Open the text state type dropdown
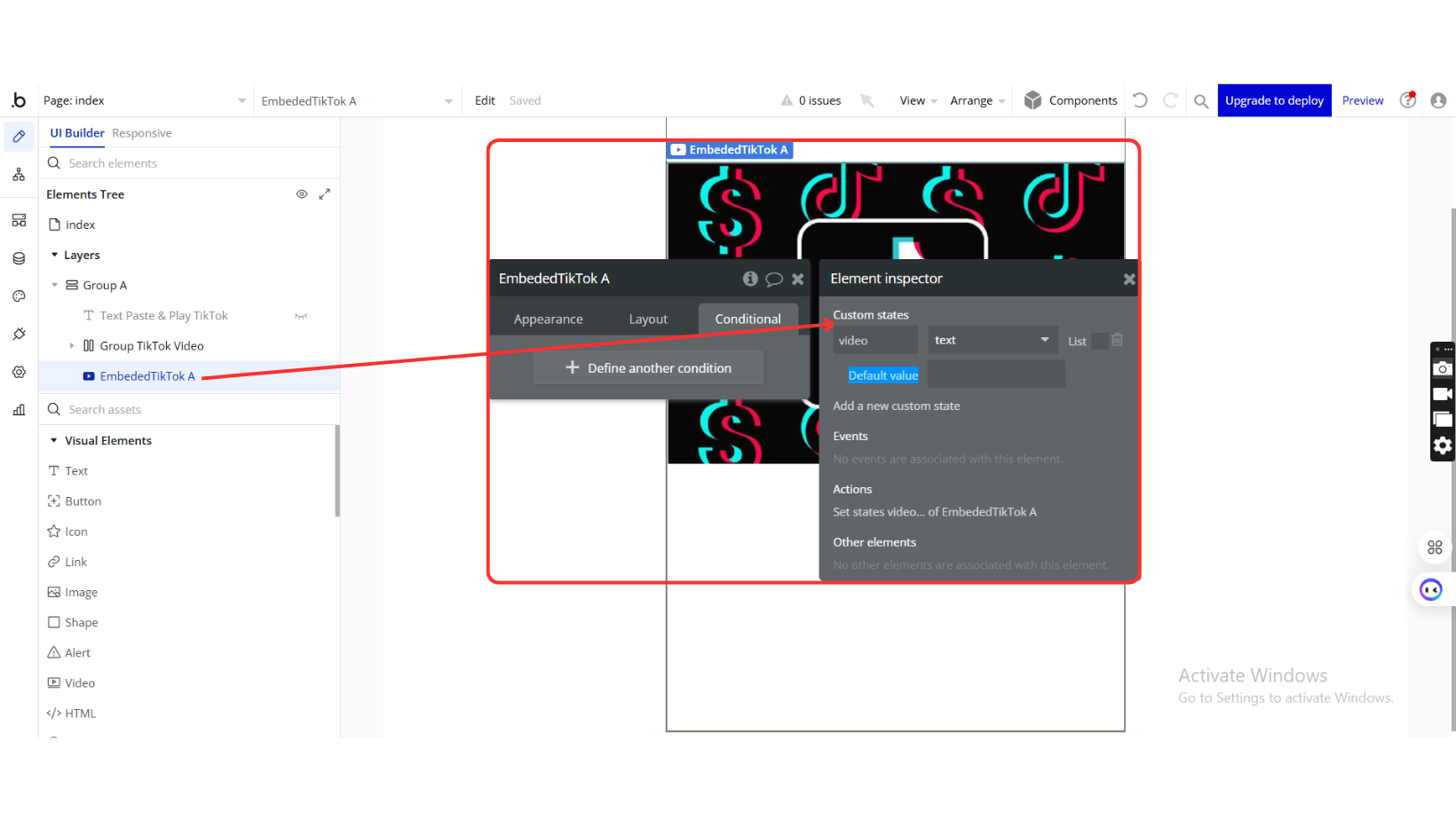 (993, 340)
